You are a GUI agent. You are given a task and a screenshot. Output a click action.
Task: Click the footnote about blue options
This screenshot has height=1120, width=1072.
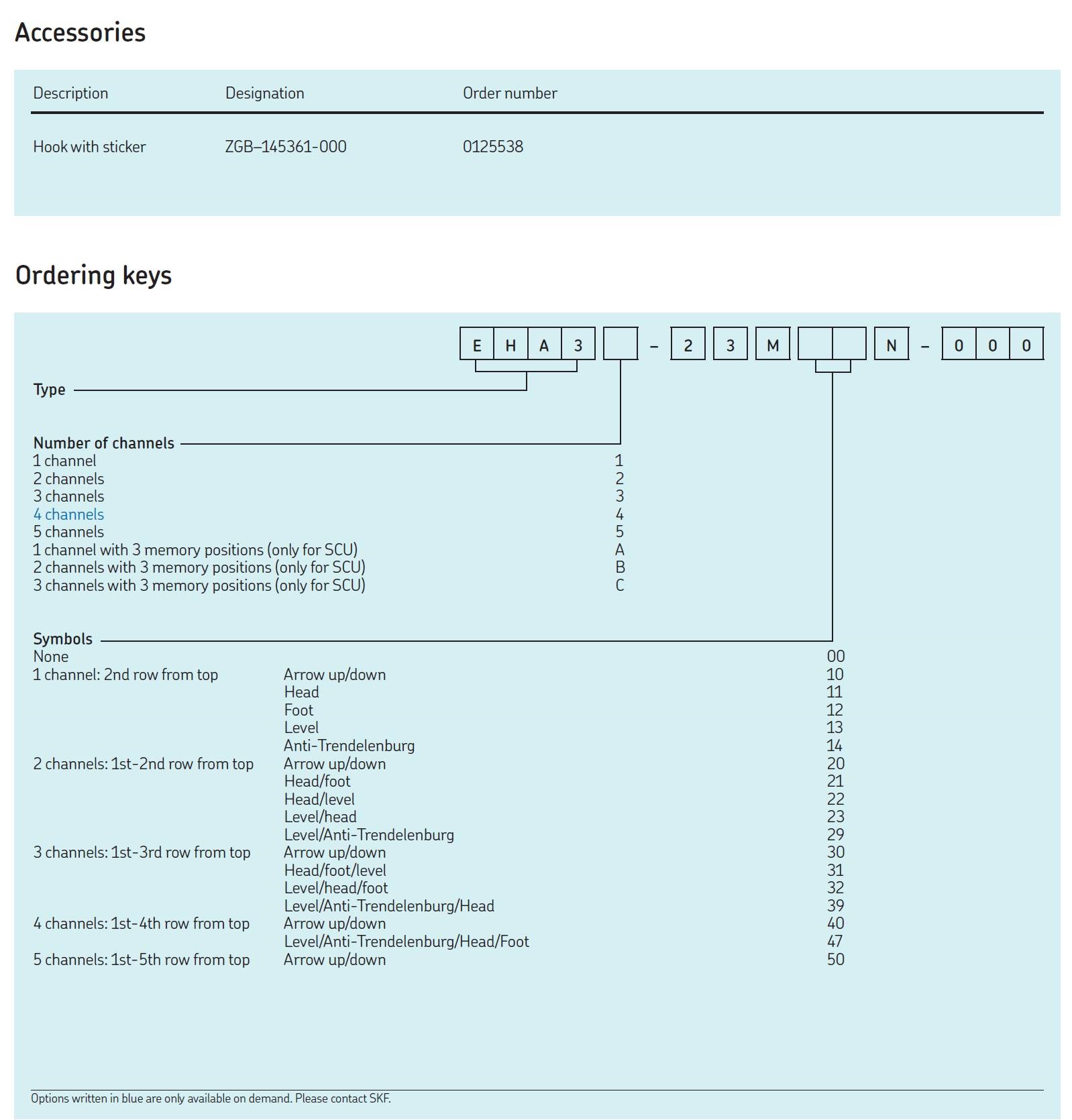[x=211, y=1099]
